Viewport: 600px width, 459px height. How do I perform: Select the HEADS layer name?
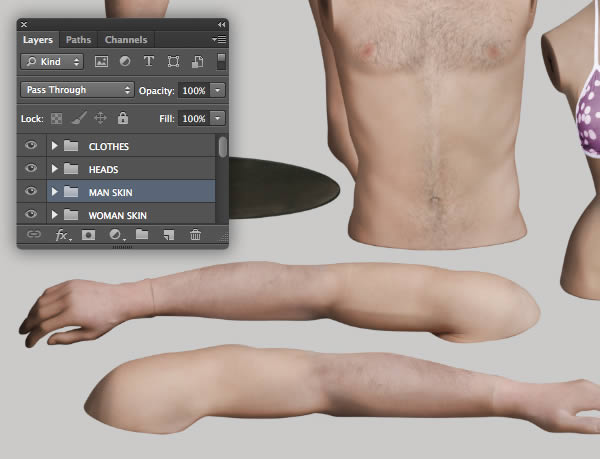tap(103, 169)
